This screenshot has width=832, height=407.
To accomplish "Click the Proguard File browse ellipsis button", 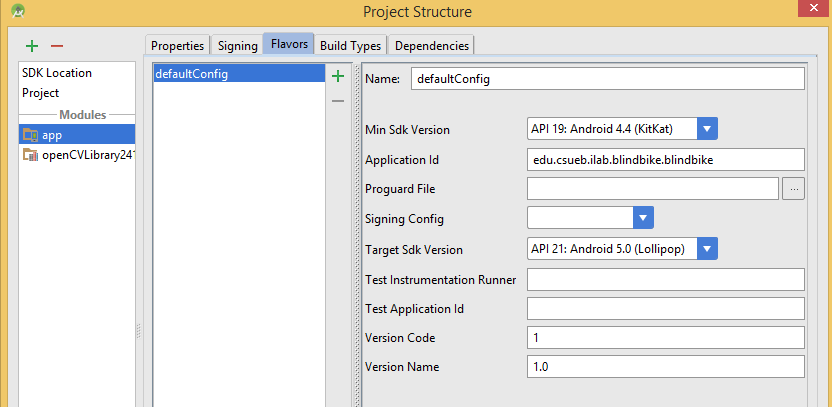I will [792, 189].
